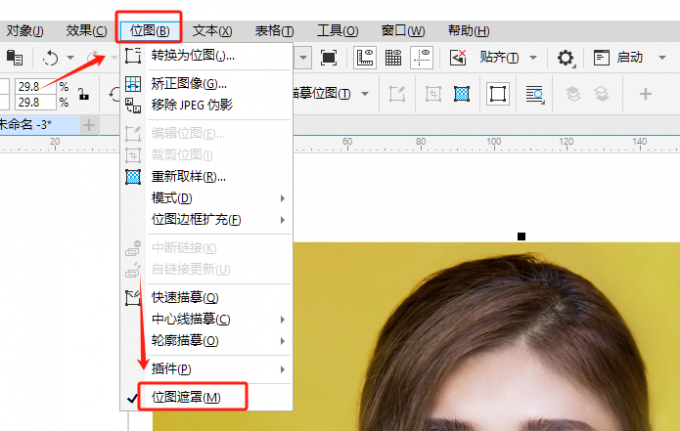Switch to the 未命名 -3* document tab

37,125
